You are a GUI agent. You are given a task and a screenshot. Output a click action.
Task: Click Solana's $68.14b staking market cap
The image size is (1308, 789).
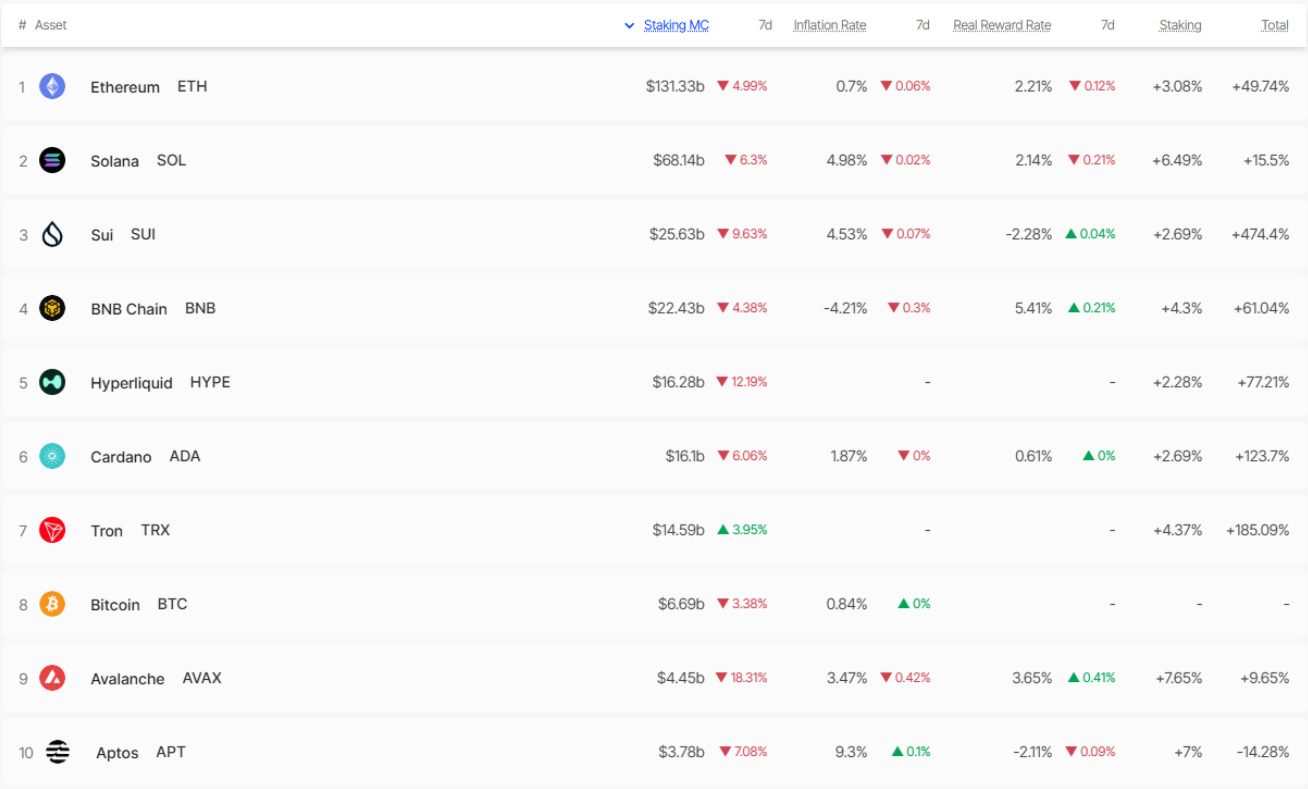point(679,160)
